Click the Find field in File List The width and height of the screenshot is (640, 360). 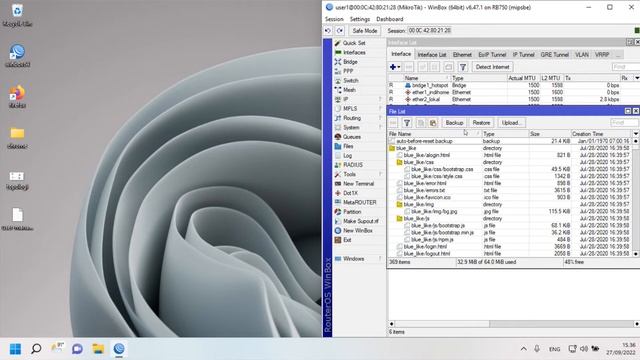[x=624, y=123]
